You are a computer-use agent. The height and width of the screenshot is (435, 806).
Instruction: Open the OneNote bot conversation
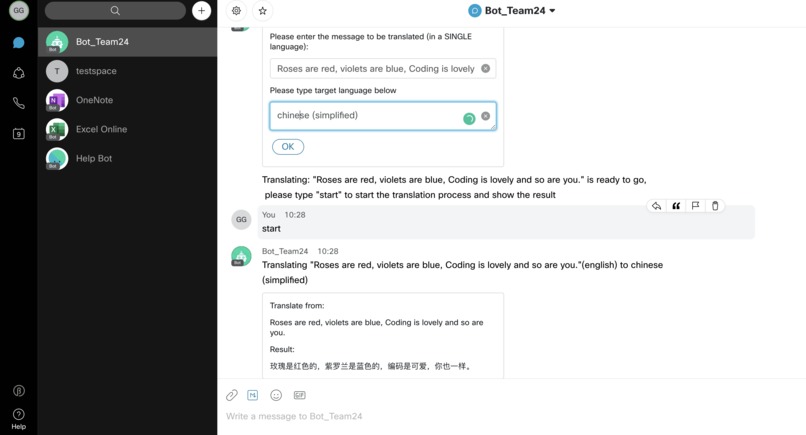point(127,100)
